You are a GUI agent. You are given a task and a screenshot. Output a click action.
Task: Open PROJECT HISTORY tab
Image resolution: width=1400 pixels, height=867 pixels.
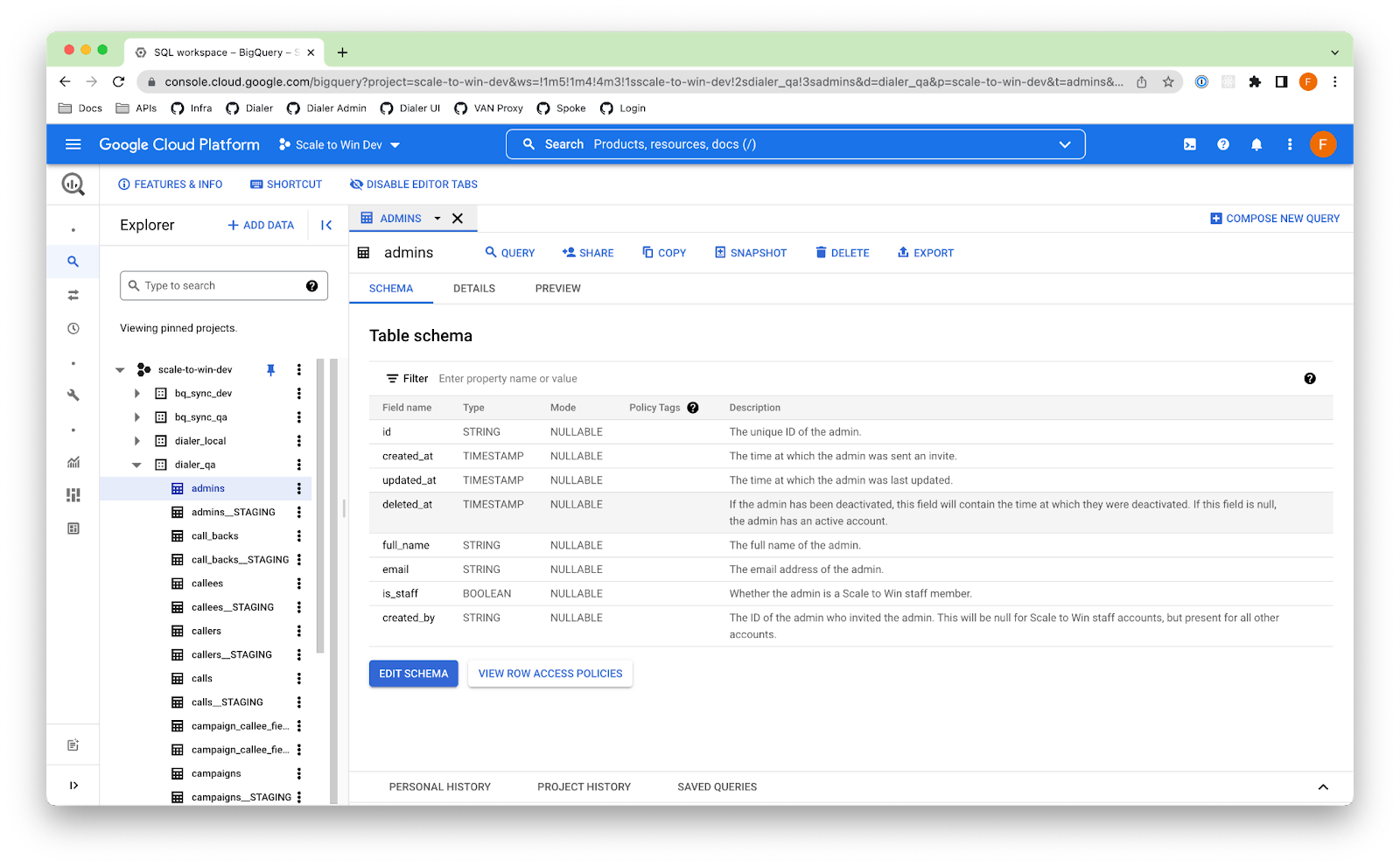click(584, 787)
